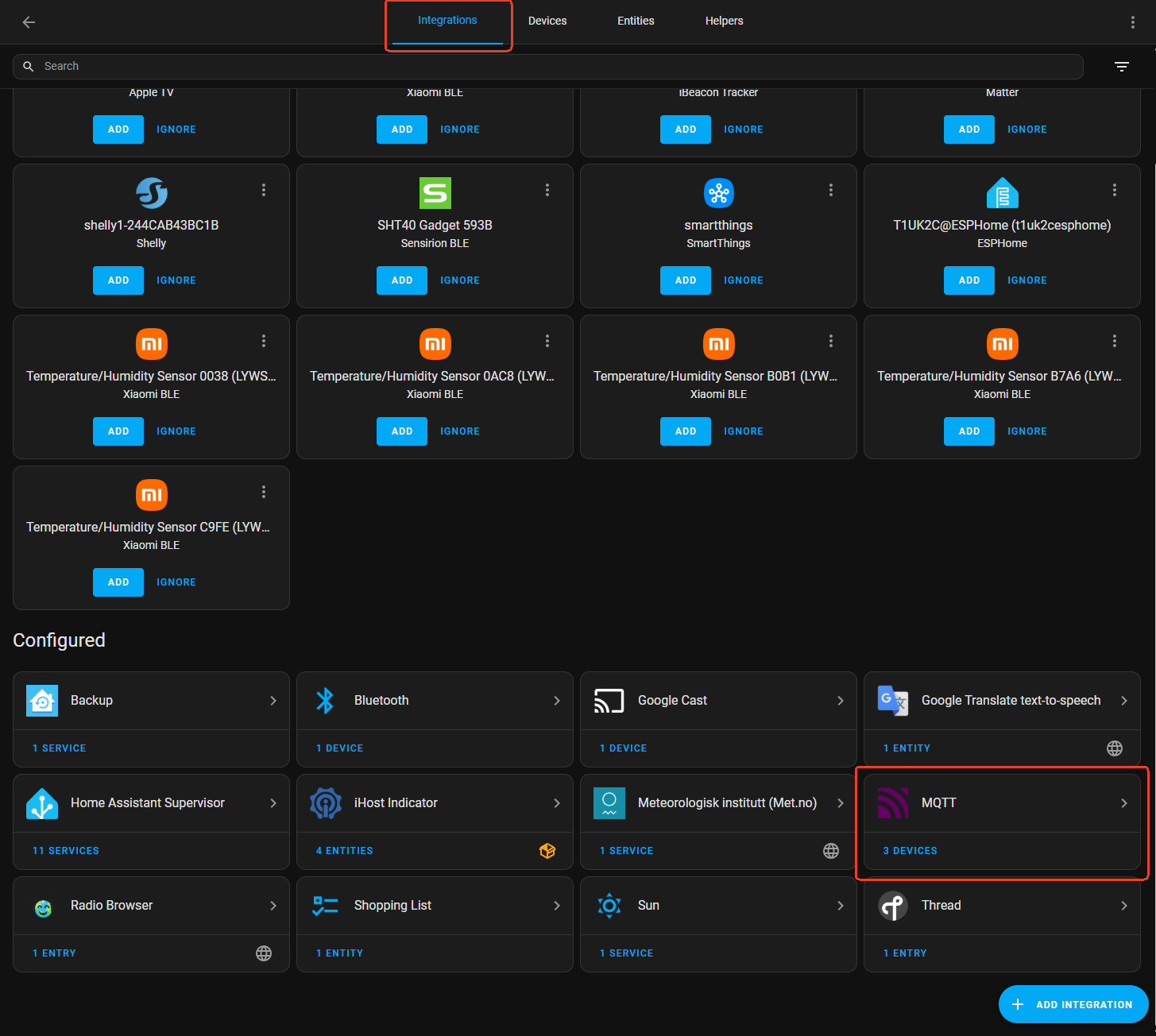Expand Google Translate text-to-speech chevron

1124,701
